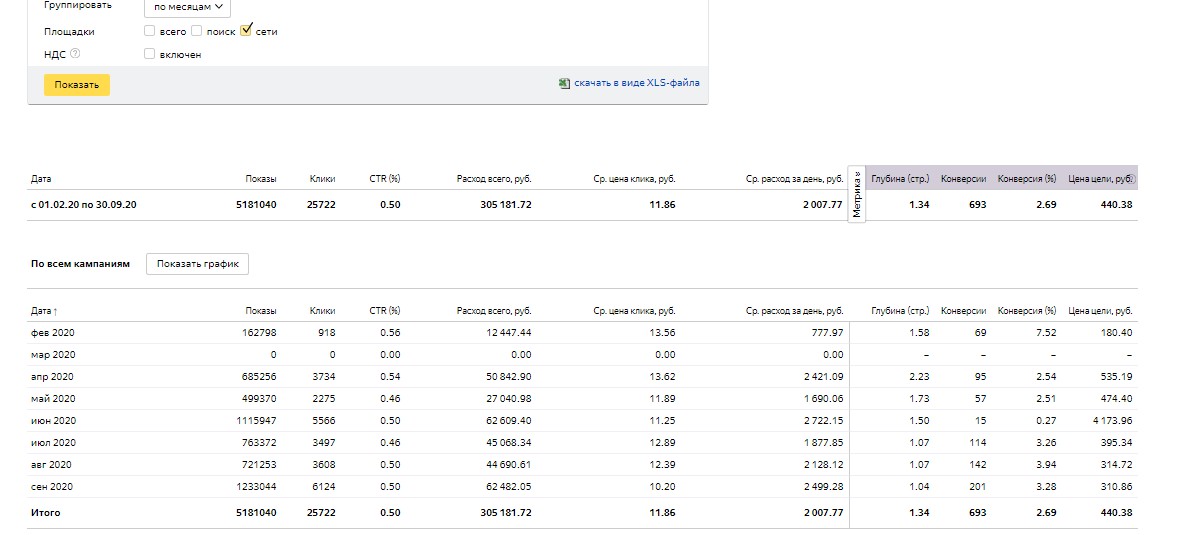Enable the 'всего' checkbox

[x=150, y=31]
